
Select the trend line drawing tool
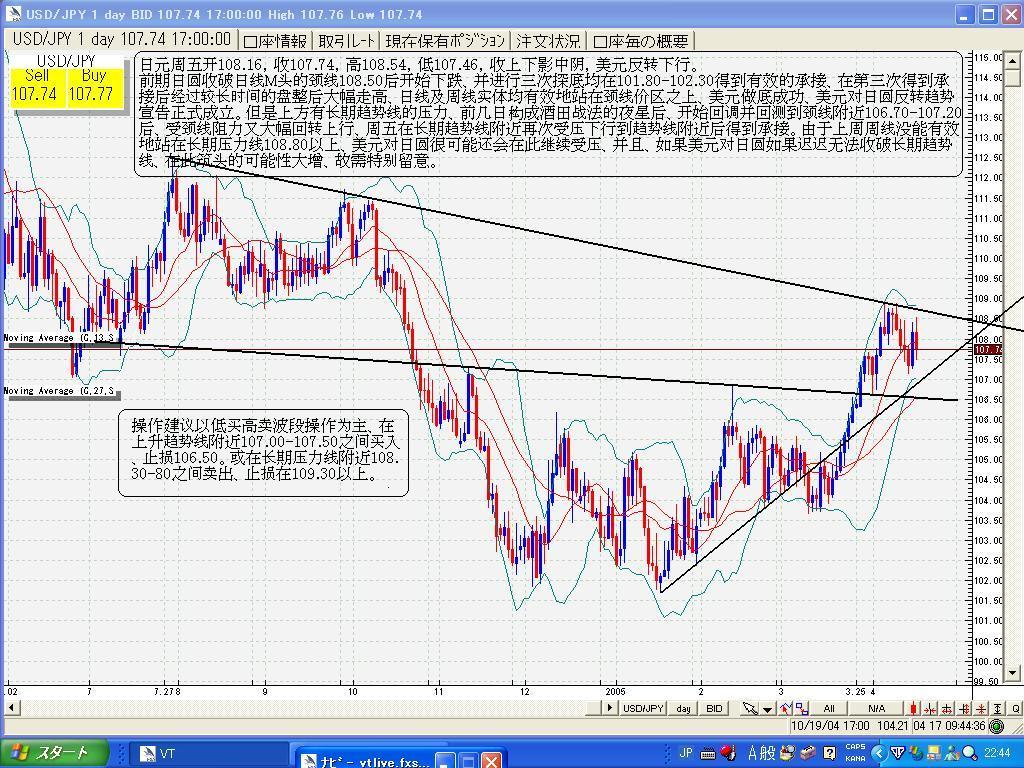784,708
